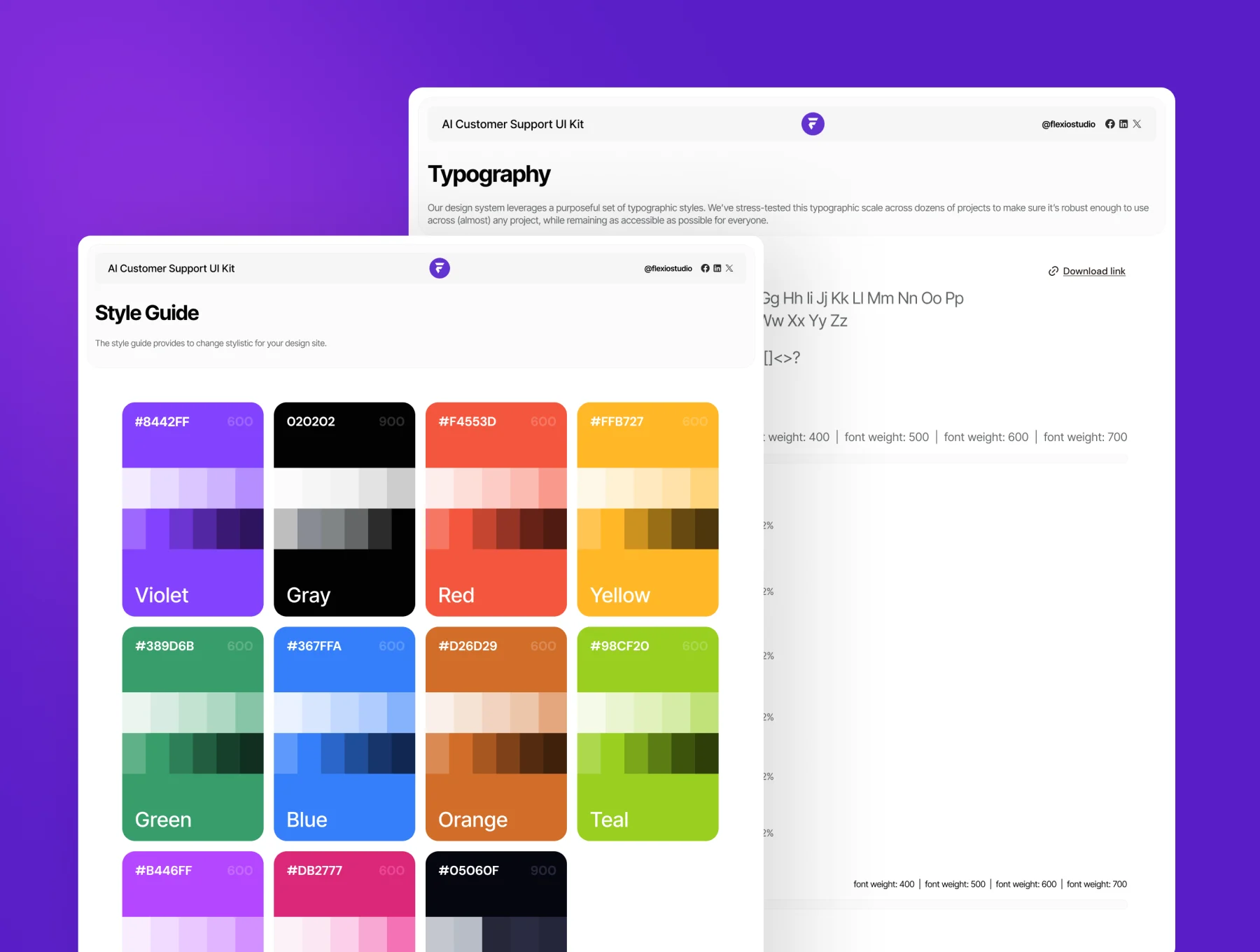
Task: Select the Teal #98CF20 swatch header
Action: (x=647, y=659)
